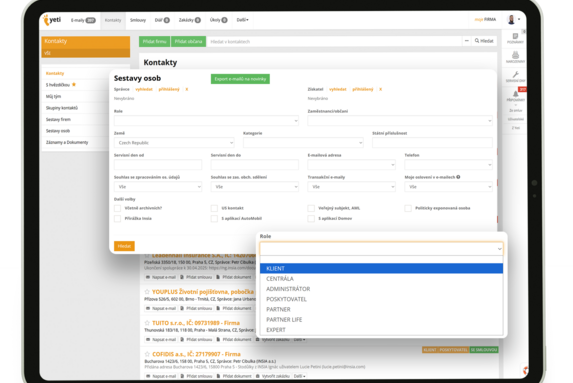Click the yeti footprint logo

(52, 20)
